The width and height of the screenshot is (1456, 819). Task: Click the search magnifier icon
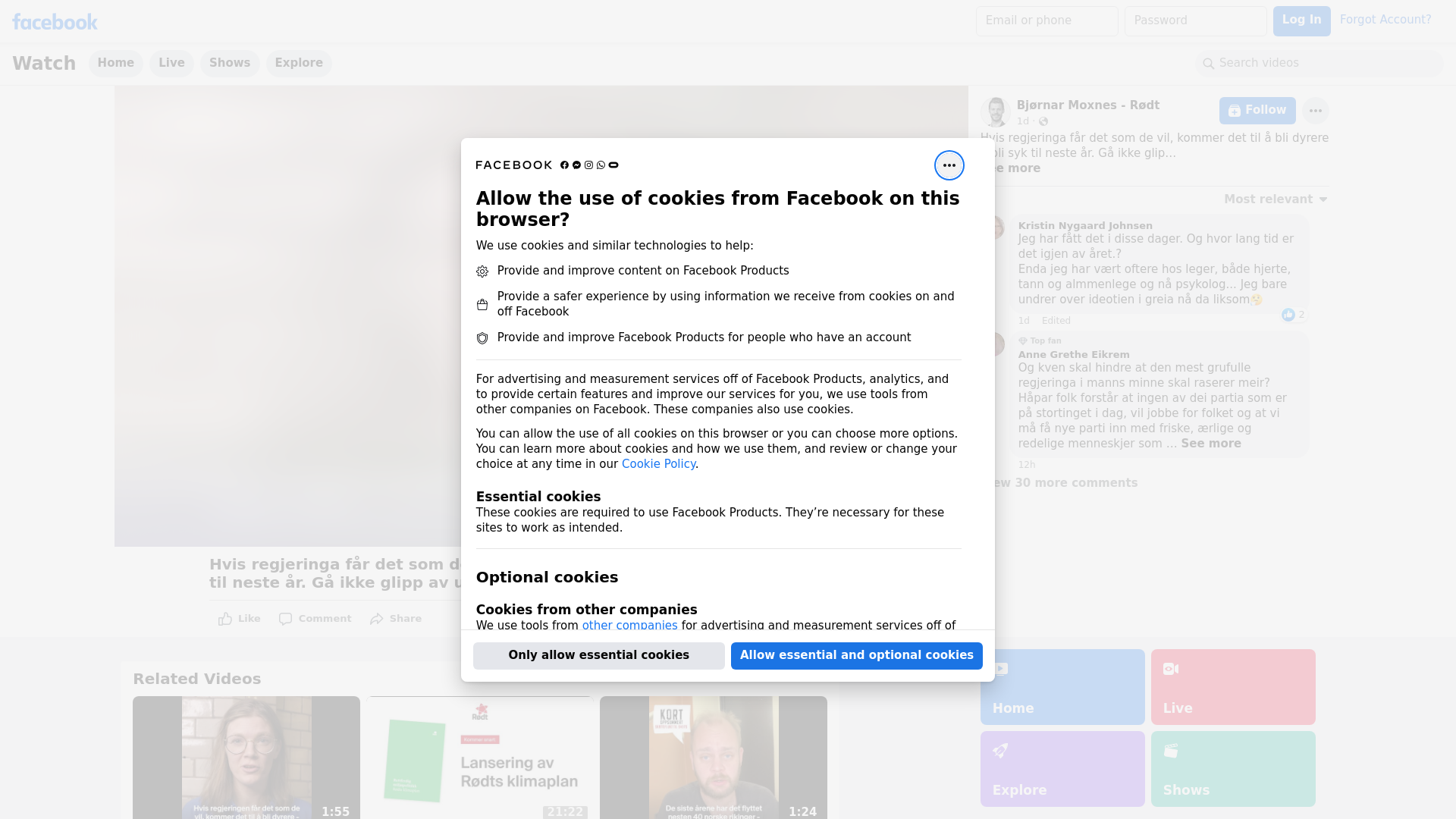click(1209, 64)
